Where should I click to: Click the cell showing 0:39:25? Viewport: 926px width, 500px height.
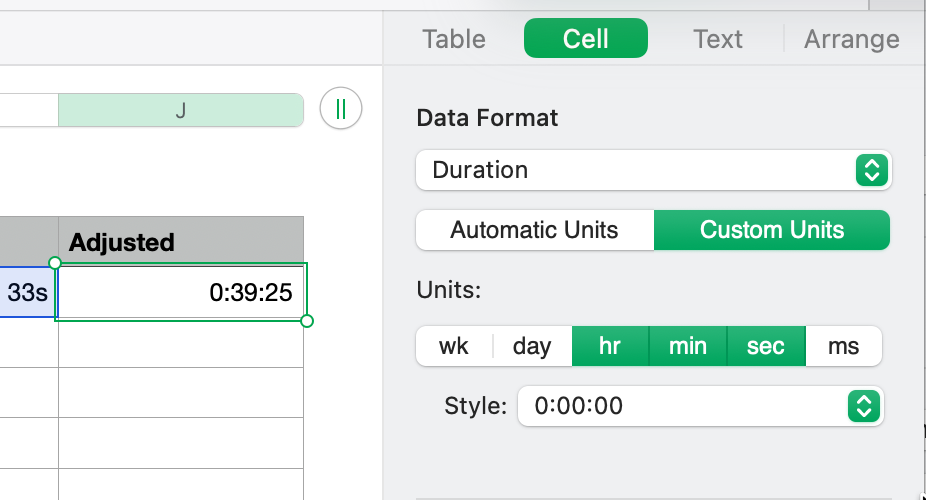(x=181, y=293)
